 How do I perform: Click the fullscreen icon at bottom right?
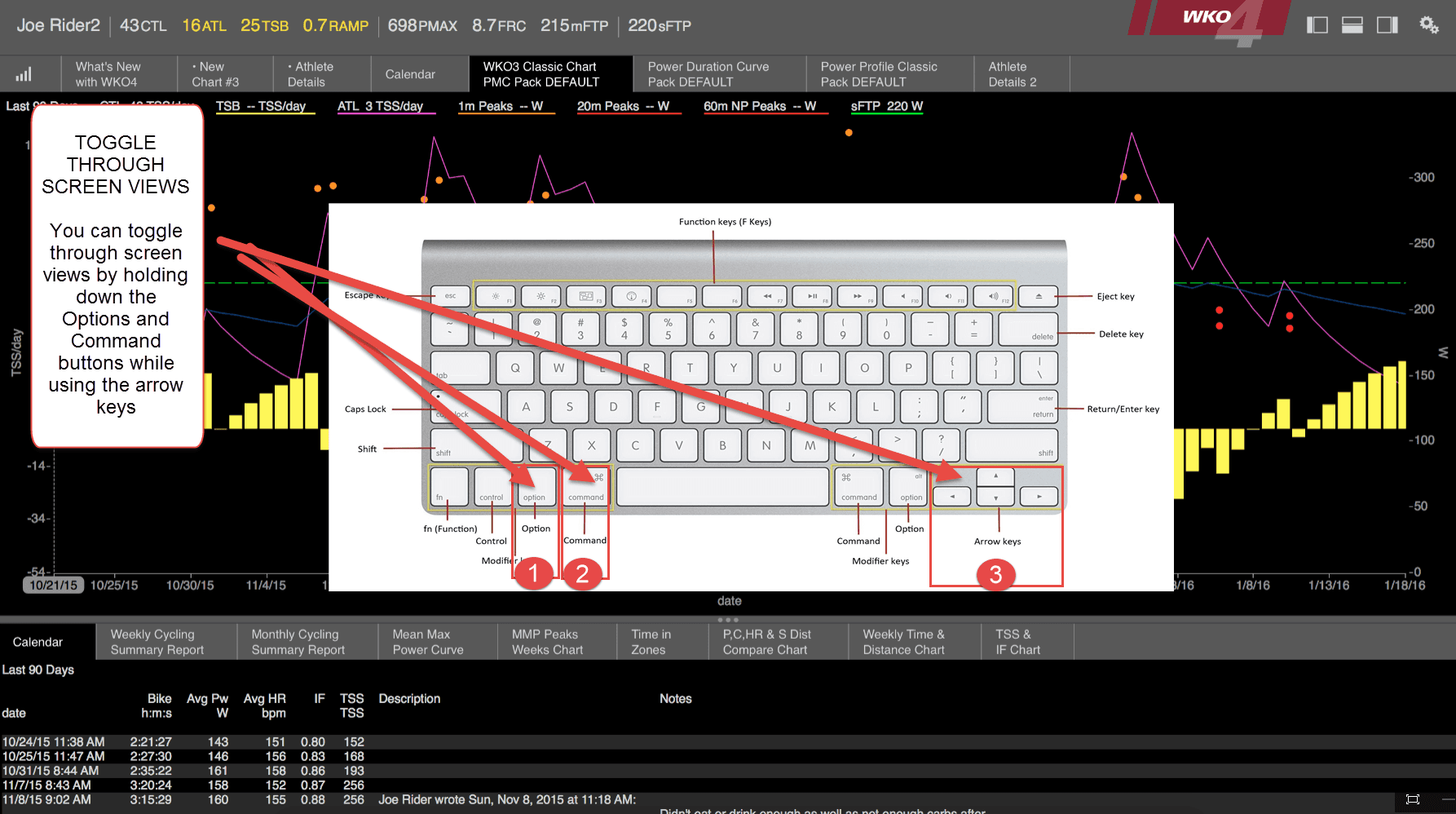[1413, 799]
